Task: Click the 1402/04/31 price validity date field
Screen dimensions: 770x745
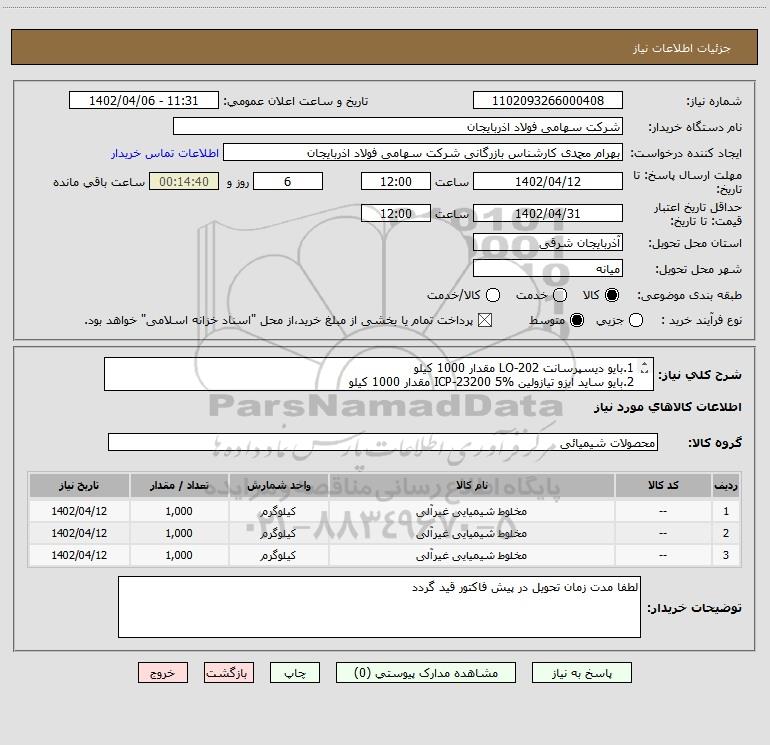Action: click(548, 213)
